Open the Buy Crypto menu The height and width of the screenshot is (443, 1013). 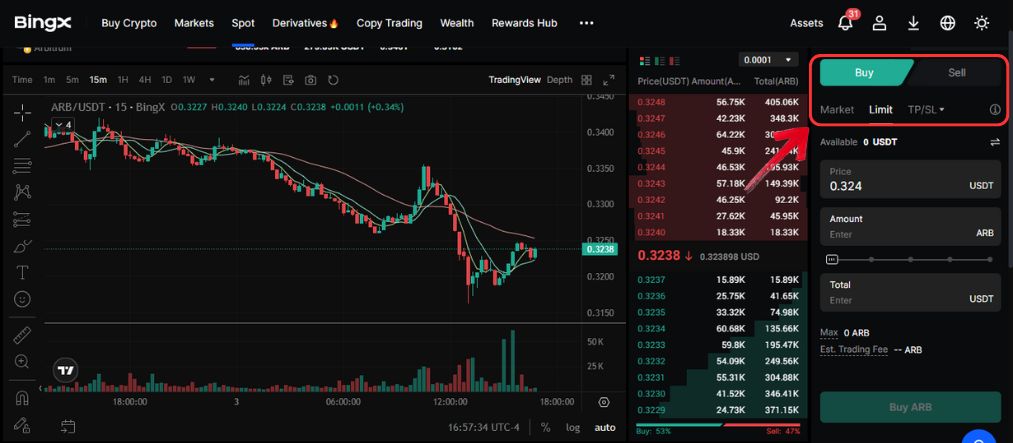pos(129,23)
